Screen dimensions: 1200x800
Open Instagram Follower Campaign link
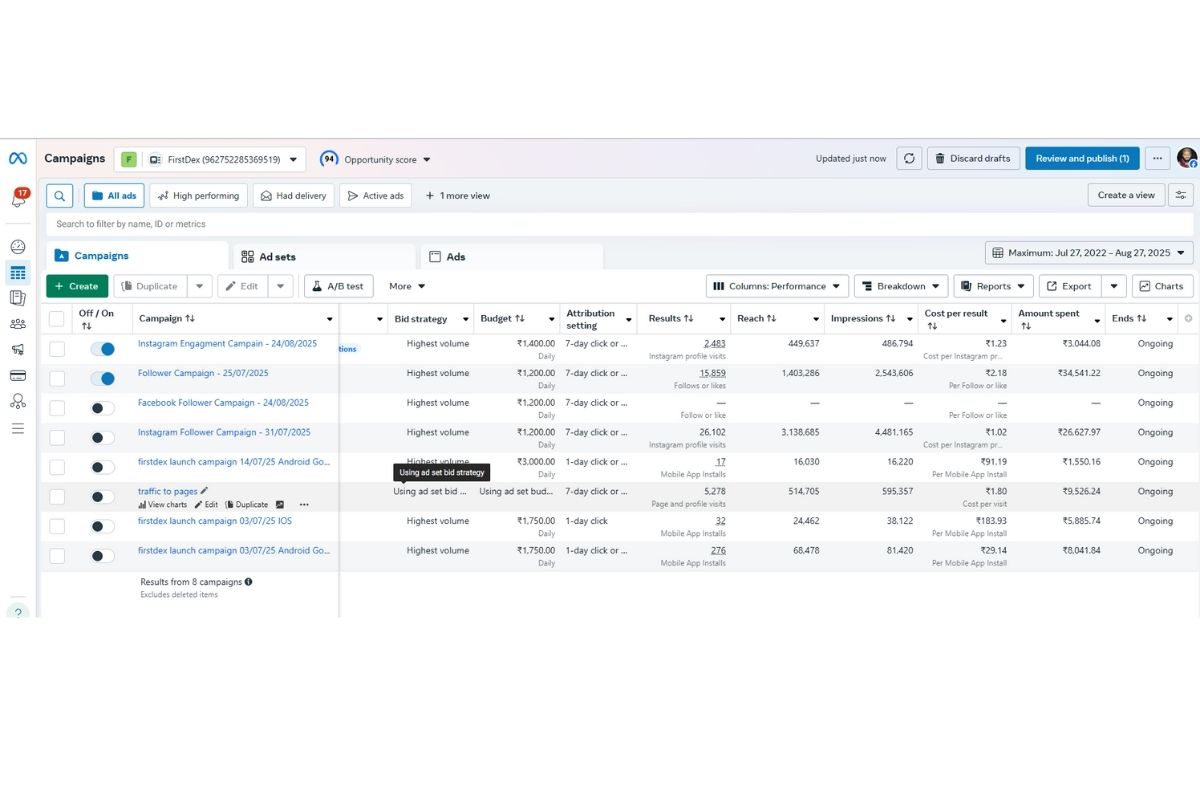coord(224,433)
